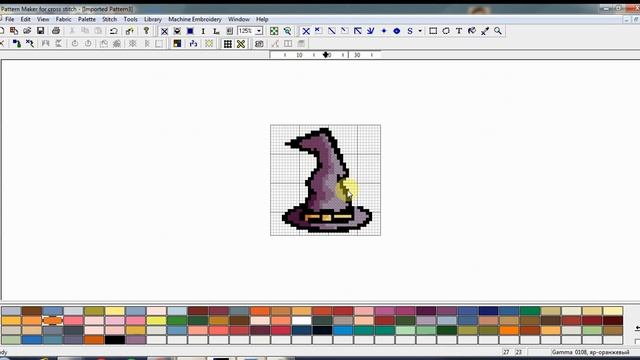Viewport: 640px width, 360px height.
Task: Switch to solid blocks view (blue square)
Action: click(x=190, y=31)
